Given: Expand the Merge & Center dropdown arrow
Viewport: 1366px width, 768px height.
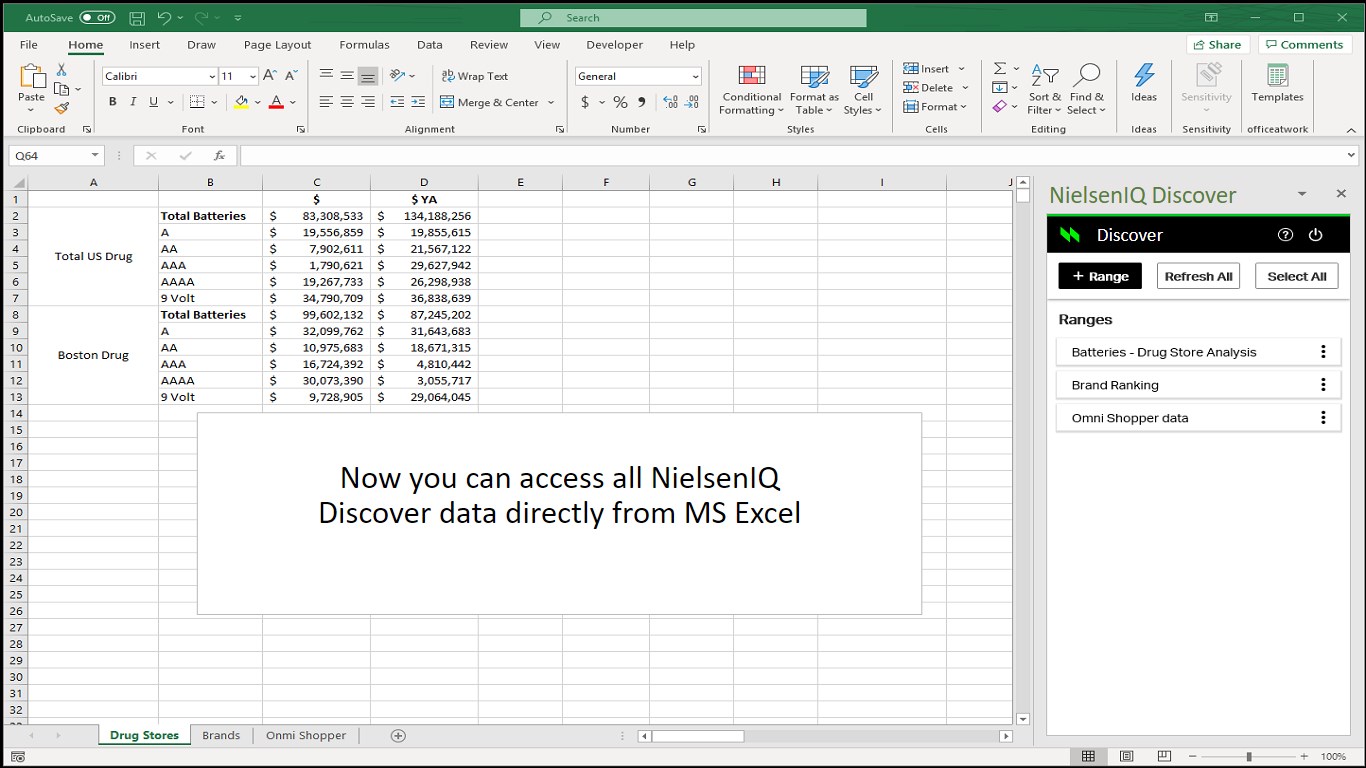Looking at the screenshot, I should [550, 103].
